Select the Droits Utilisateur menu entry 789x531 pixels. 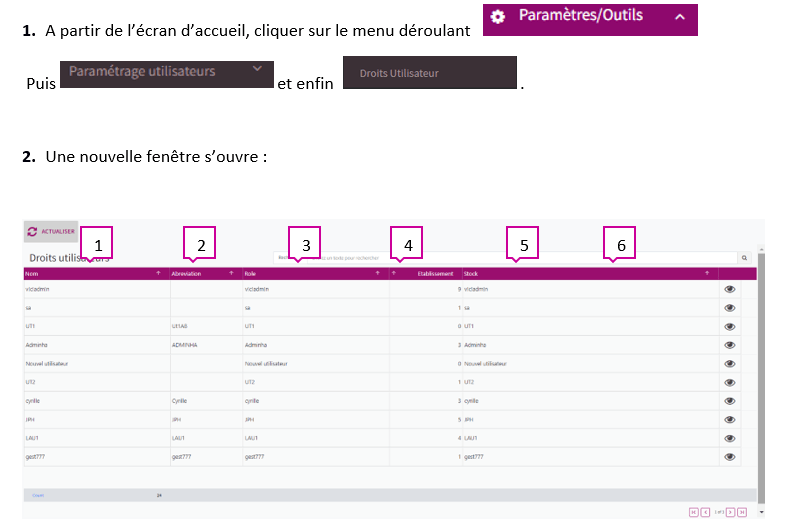click(x=430, y=73)
